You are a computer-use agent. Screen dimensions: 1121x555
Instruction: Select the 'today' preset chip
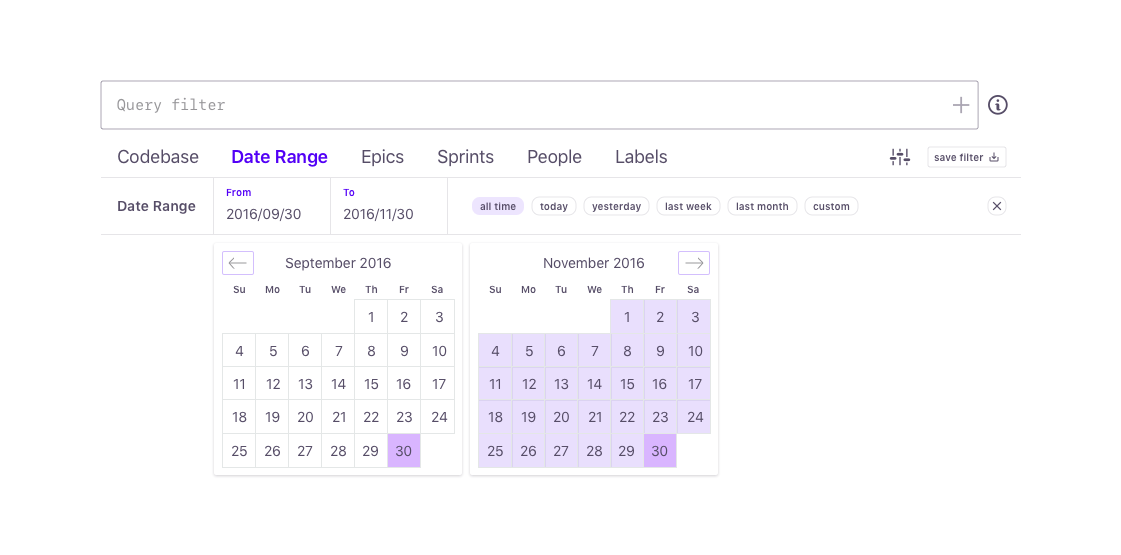tap(553, 207)
